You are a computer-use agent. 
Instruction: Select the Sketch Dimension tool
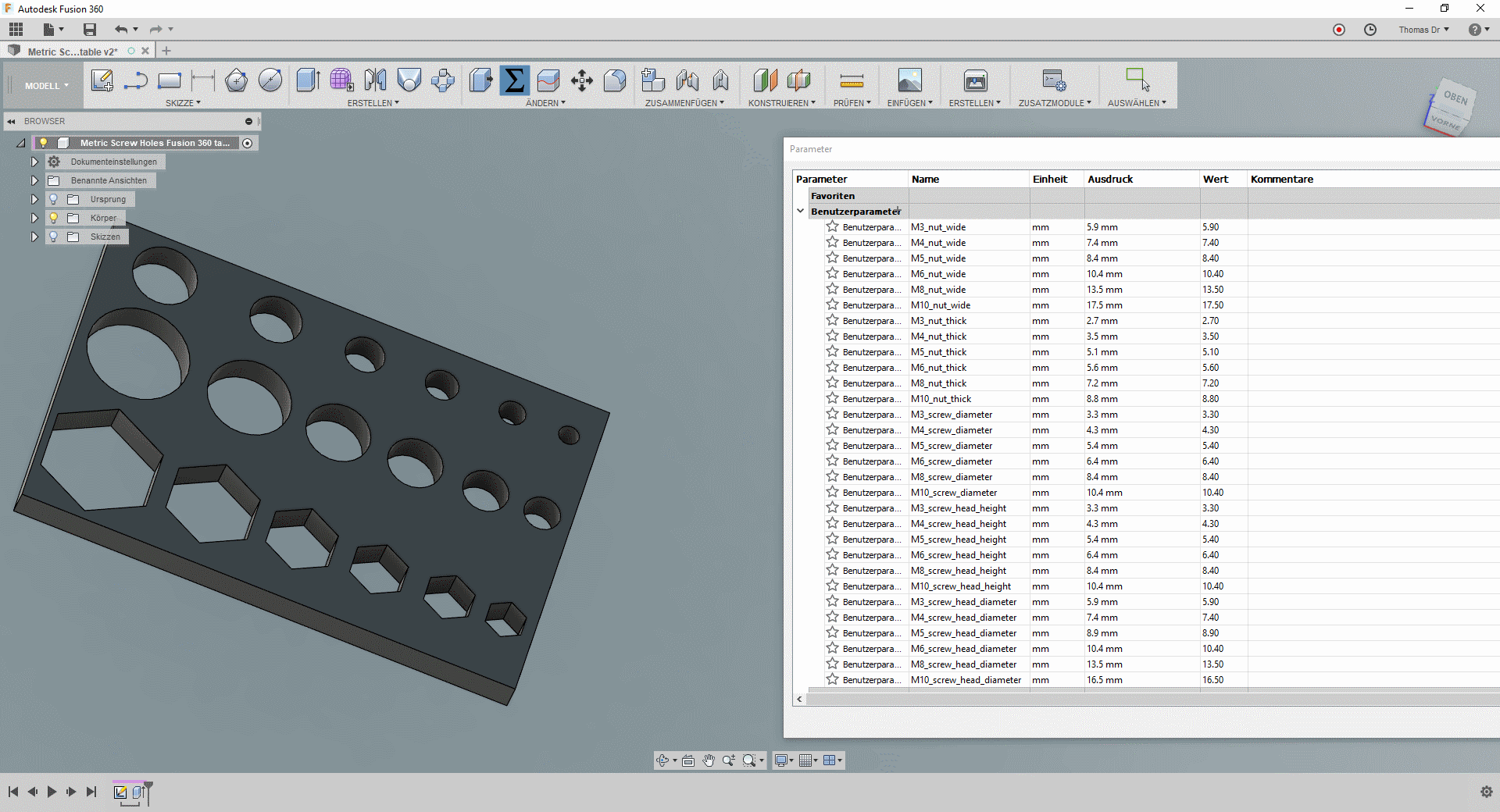click(203, 80)
